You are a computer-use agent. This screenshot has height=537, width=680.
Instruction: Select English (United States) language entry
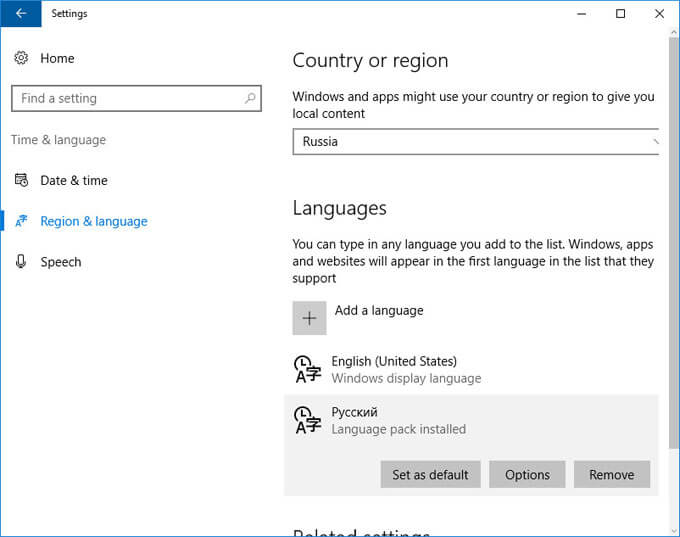click(x=471, y=370)
